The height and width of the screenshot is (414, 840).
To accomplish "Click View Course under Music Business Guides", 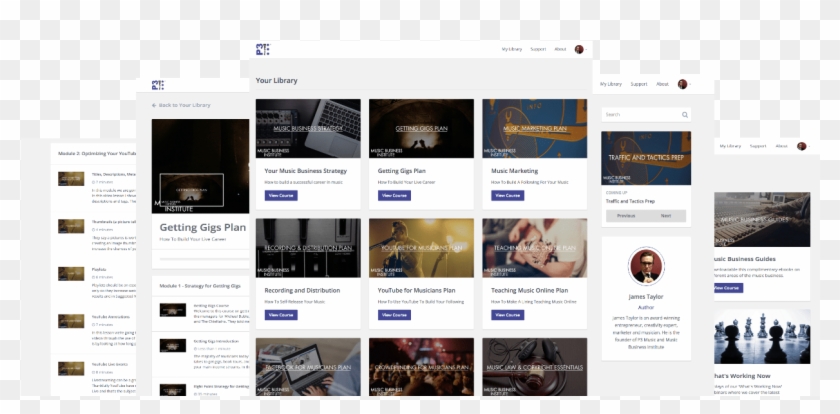I will [728, 288].
